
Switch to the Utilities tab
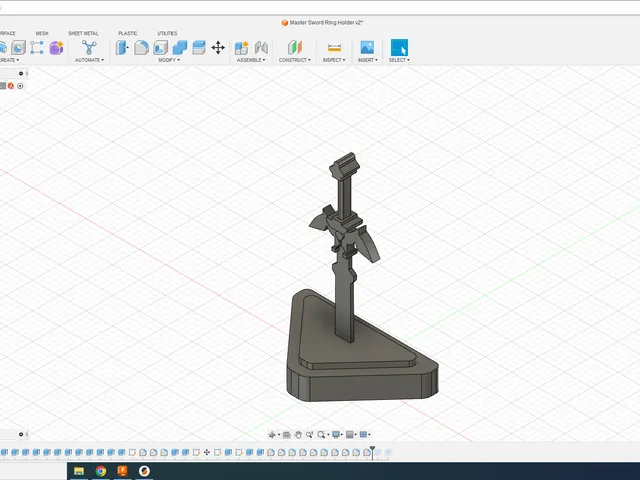167,33
